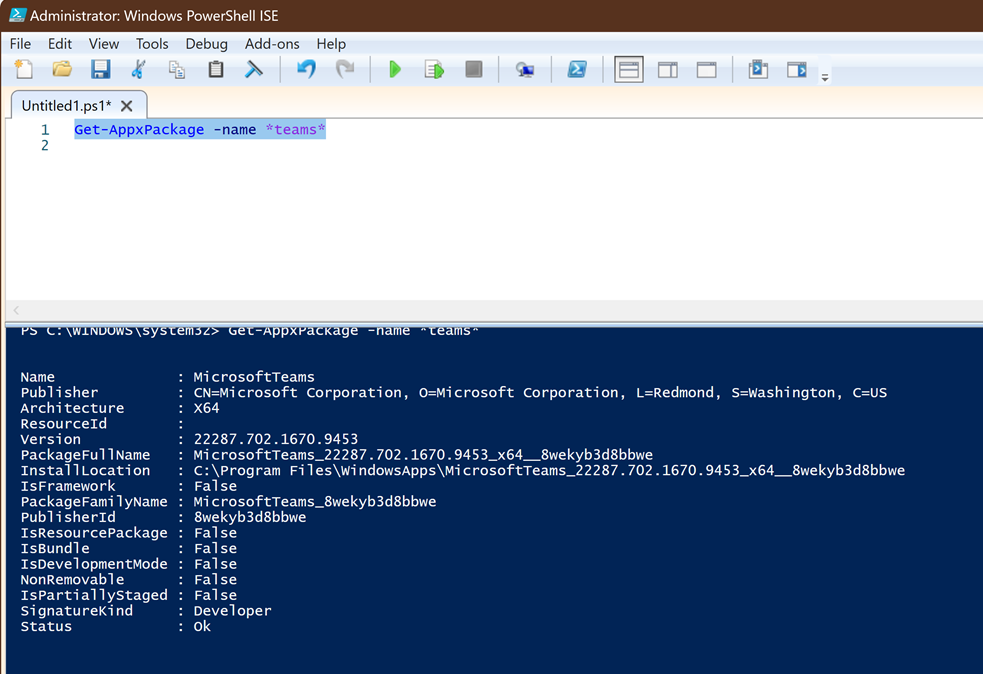This screenshot has width=983, height=674.
Task: Show the Command Add-on pane icon
Action: click(x=797, y=69)
